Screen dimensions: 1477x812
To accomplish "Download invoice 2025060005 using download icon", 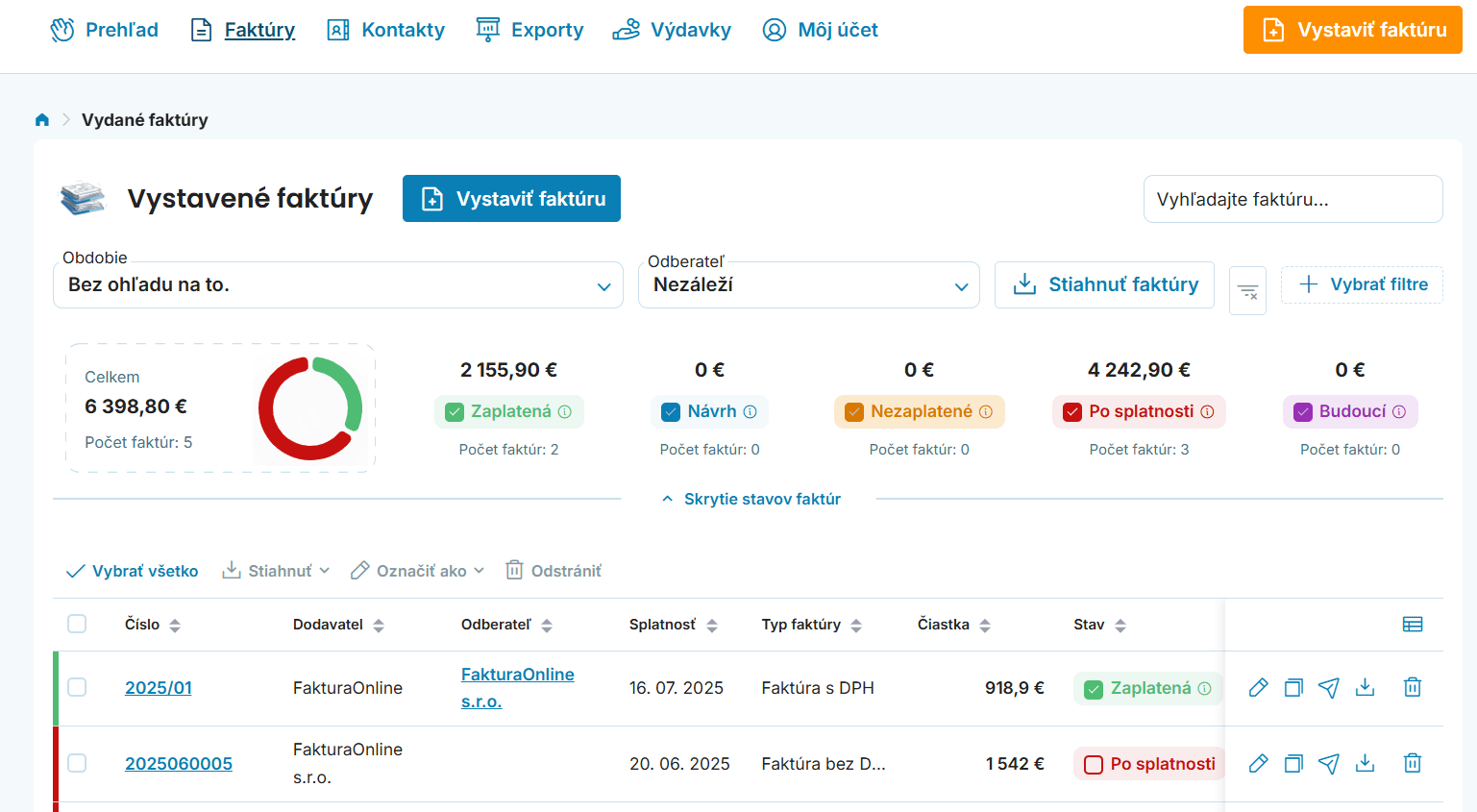I will pyautogui.click(x=1365, y=763).
